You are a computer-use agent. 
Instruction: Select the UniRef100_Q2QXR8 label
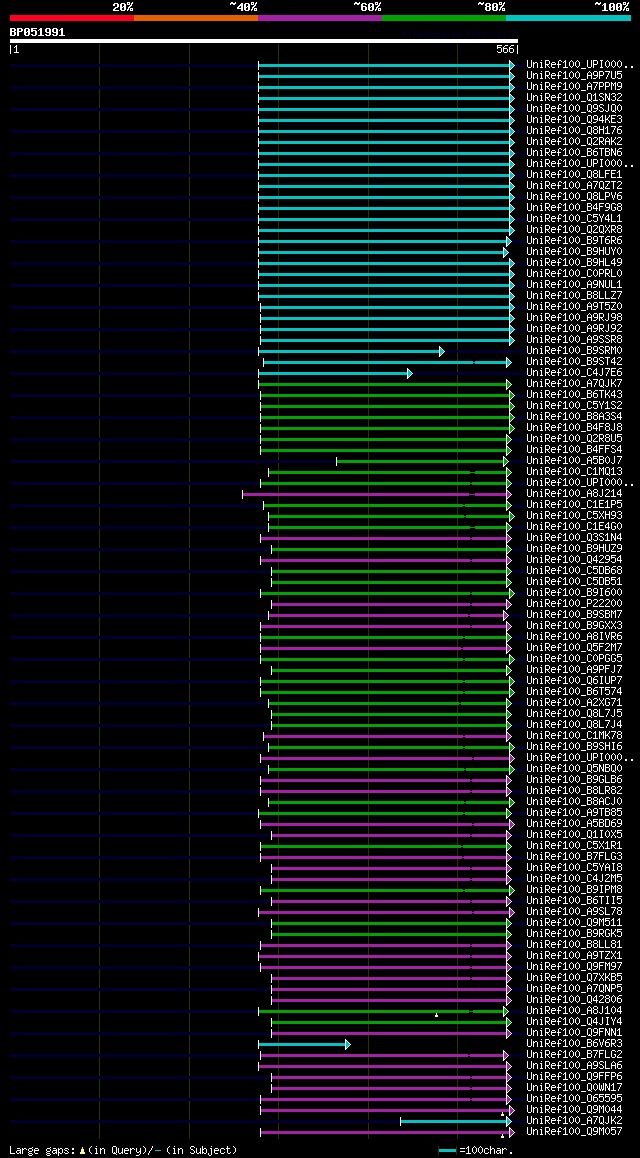click(x=574, y=230)
